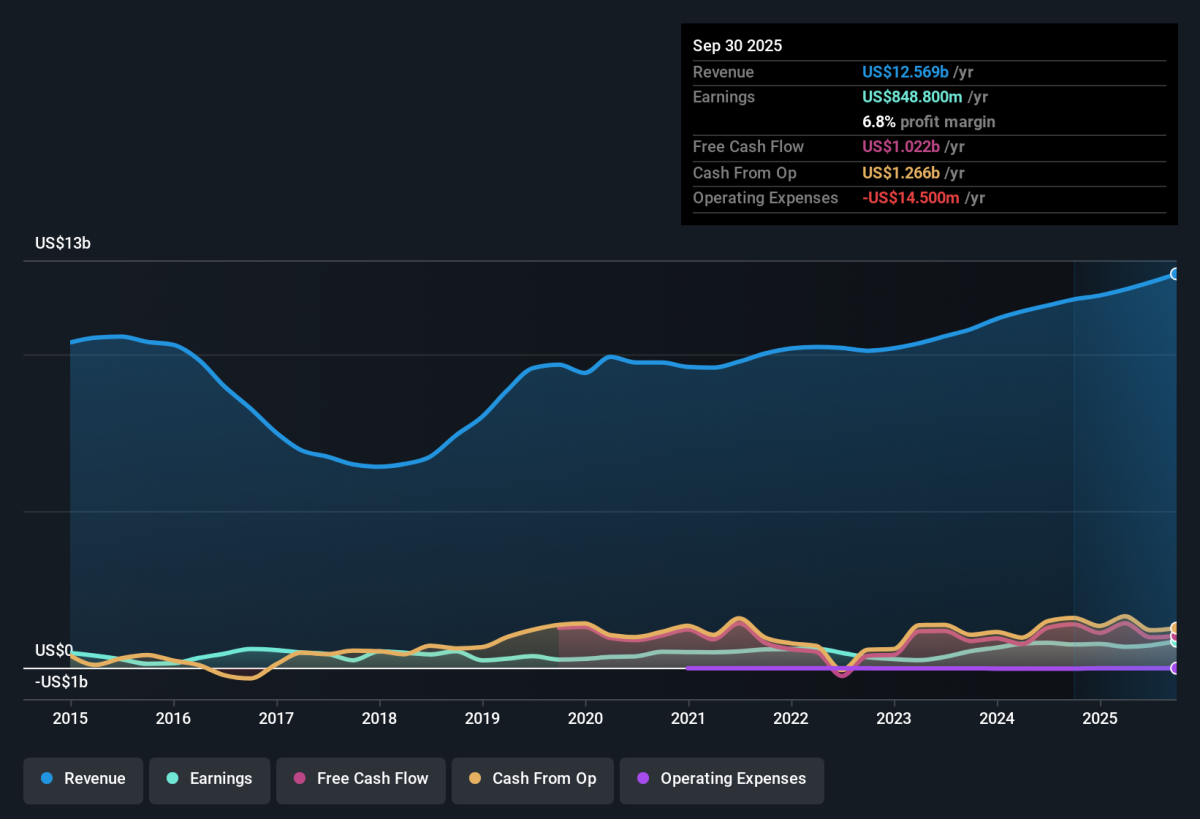This screenshot has height=819, width=1200.
Task: Click the 2015 x-axis label
Action: point(70,718)
